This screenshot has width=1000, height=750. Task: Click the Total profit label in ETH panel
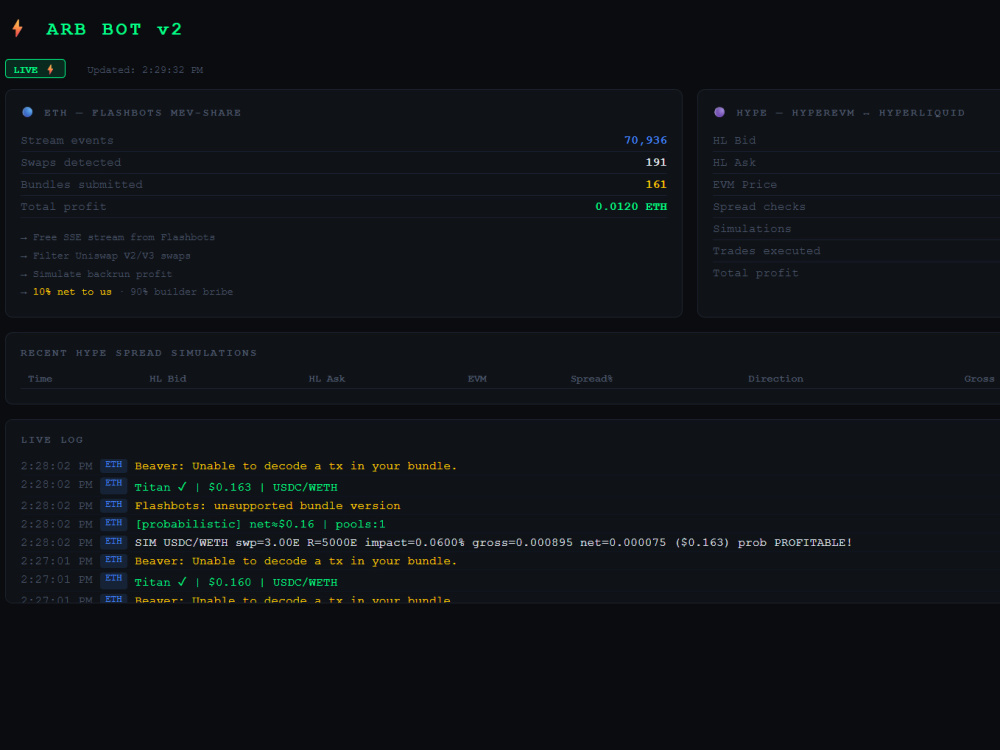63,207
